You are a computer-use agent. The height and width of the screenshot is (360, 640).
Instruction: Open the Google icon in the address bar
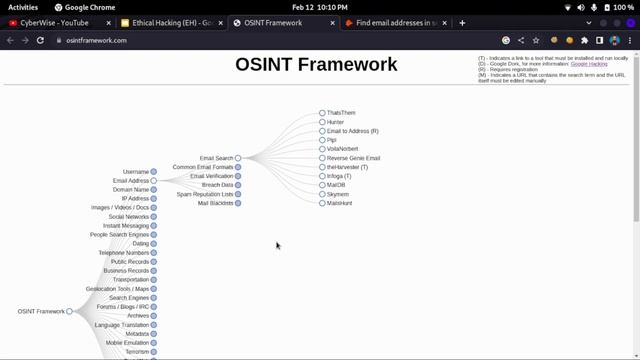click(506, 40)
